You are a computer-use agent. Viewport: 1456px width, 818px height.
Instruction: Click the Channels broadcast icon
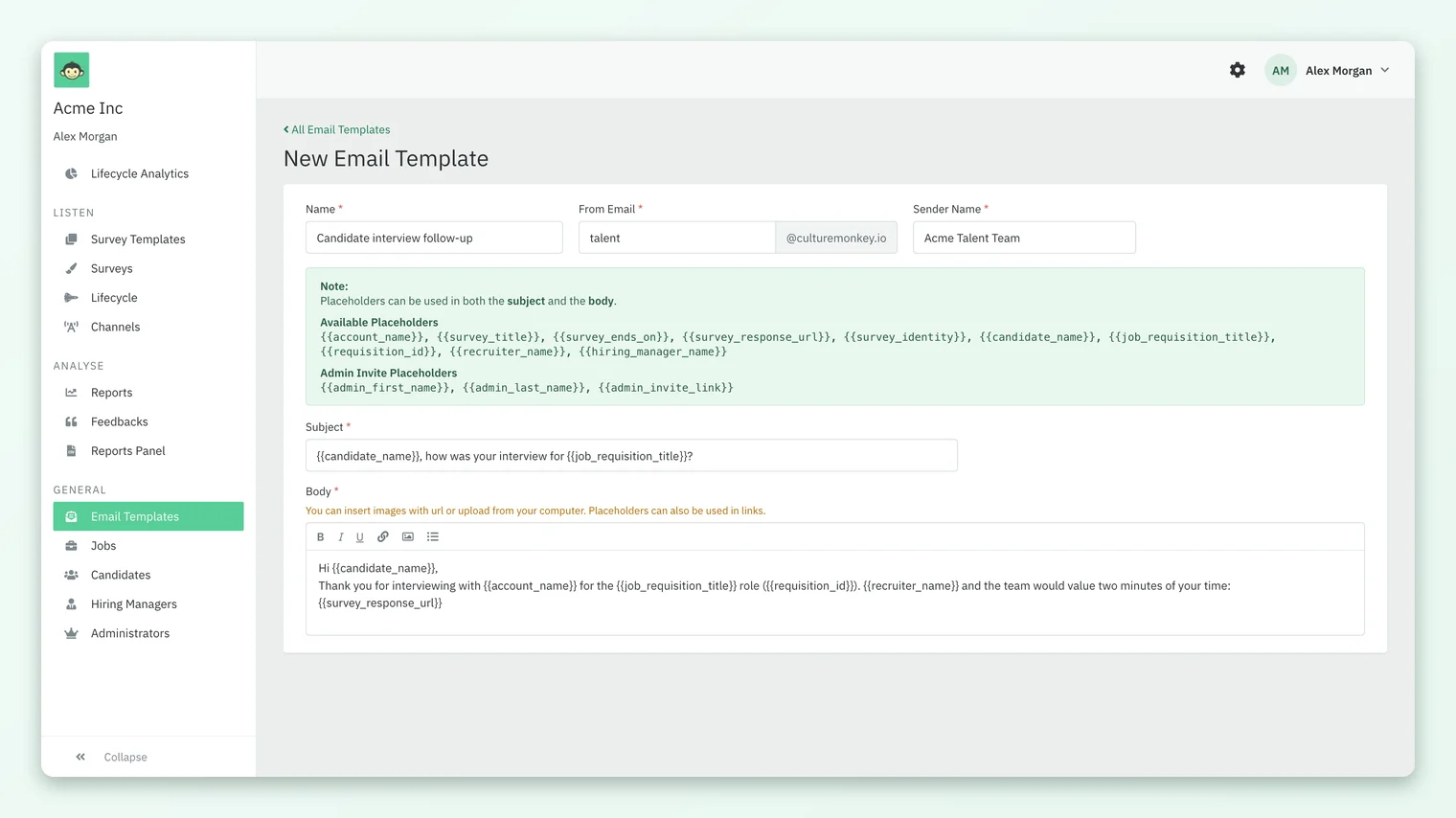coord(71,327)
